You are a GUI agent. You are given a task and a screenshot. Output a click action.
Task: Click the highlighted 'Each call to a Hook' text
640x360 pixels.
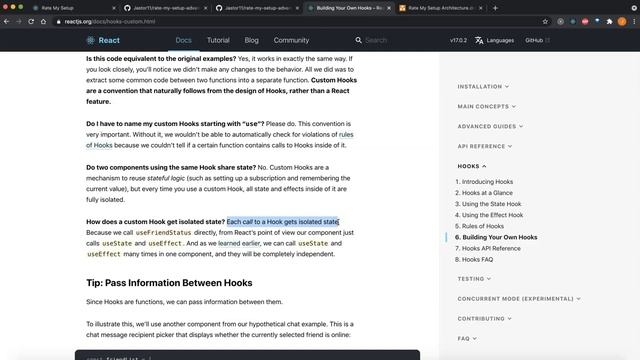282,222
